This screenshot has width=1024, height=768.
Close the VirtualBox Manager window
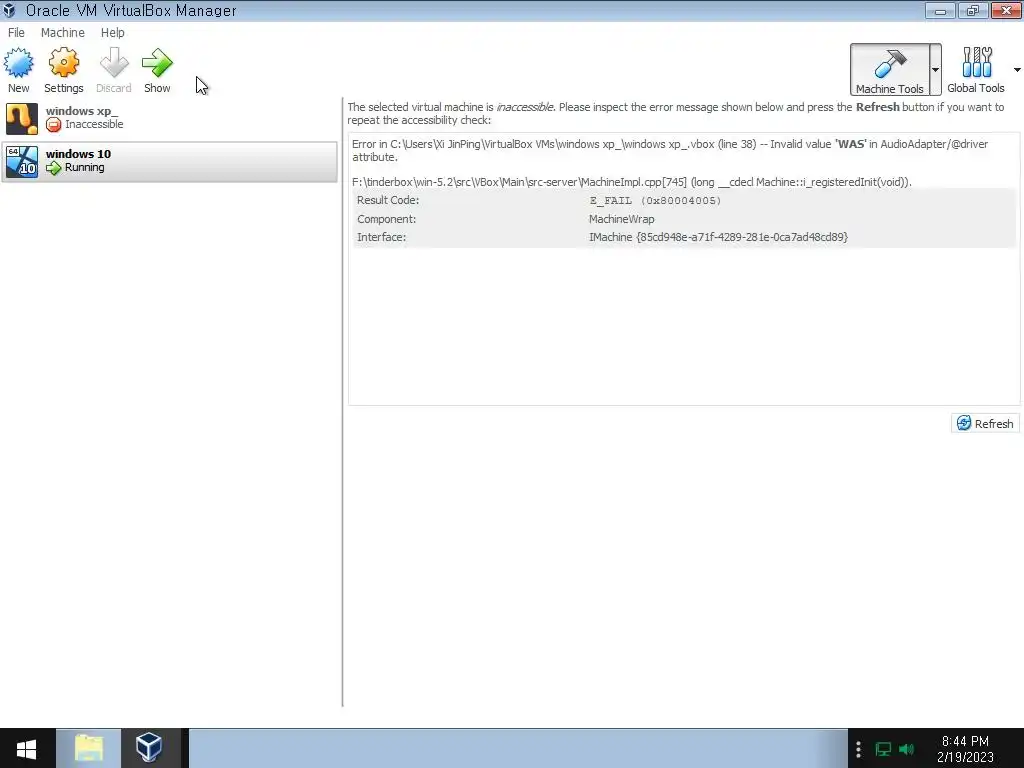pos(1006,10)
